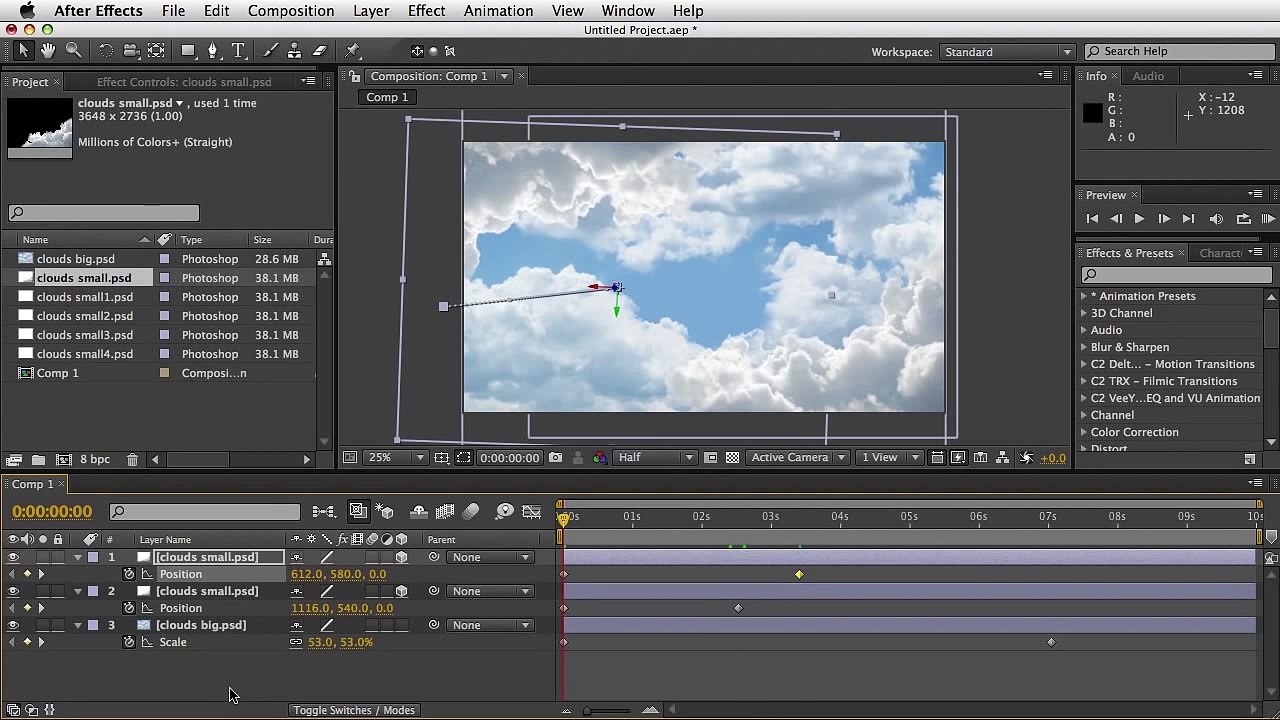Click the layer 1 label color swatch

pyautogui.click(x=93, y=557)
